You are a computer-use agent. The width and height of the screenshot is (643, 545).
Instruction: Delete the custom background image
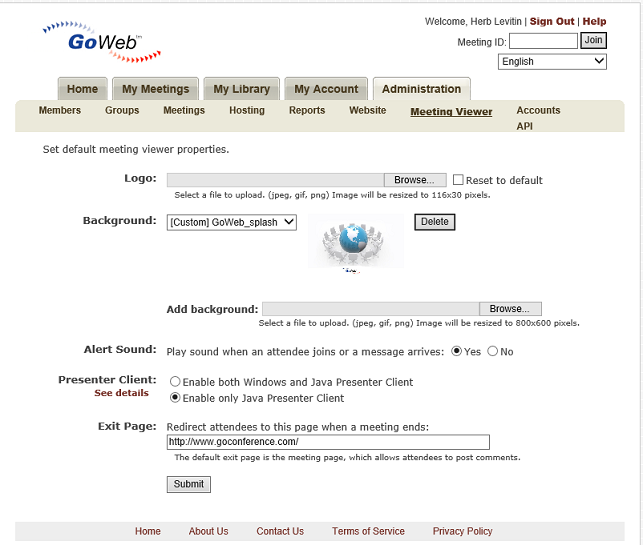click(434, 222)
